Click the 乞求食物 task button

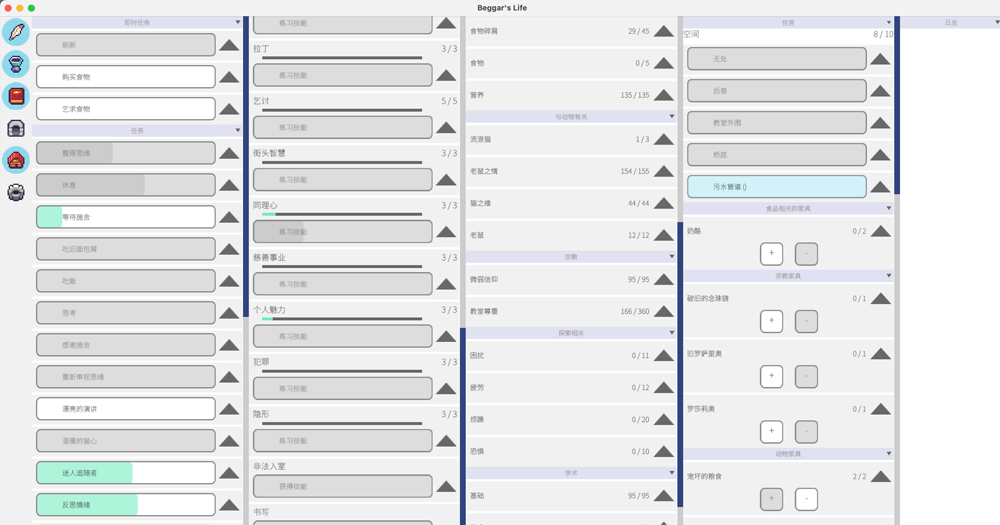[x=126, y=109]
